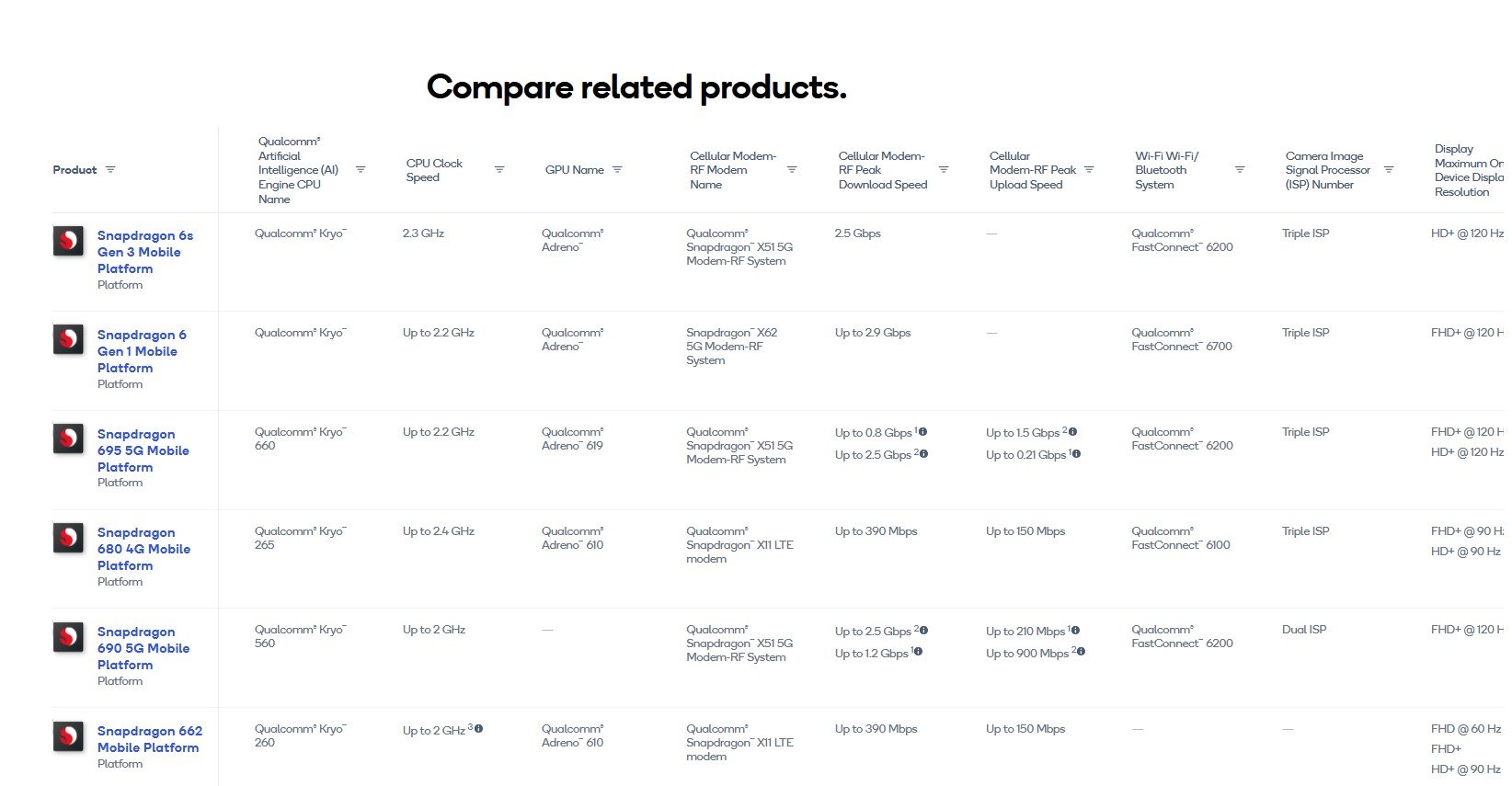1512x786 pixels.
Task: Open Snapdragon 6 Gen 1 Mobile Platform link
Action: click(x=142, y=351)
